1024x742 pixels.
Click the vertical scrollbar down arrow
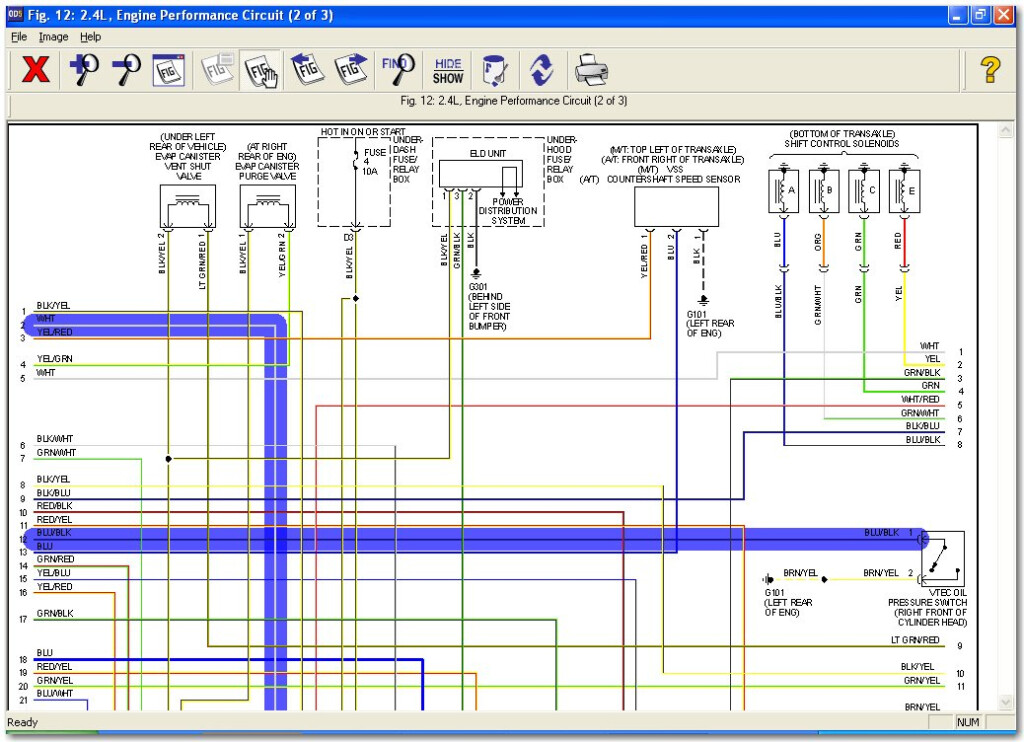[x=1006, y=702]
